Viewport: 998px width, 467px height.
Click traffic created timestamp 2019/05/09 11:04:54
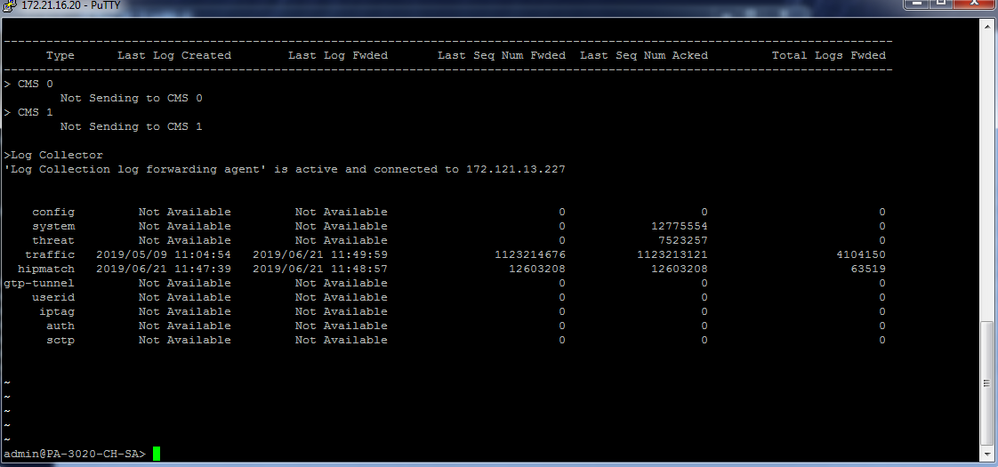coord(164,254)
